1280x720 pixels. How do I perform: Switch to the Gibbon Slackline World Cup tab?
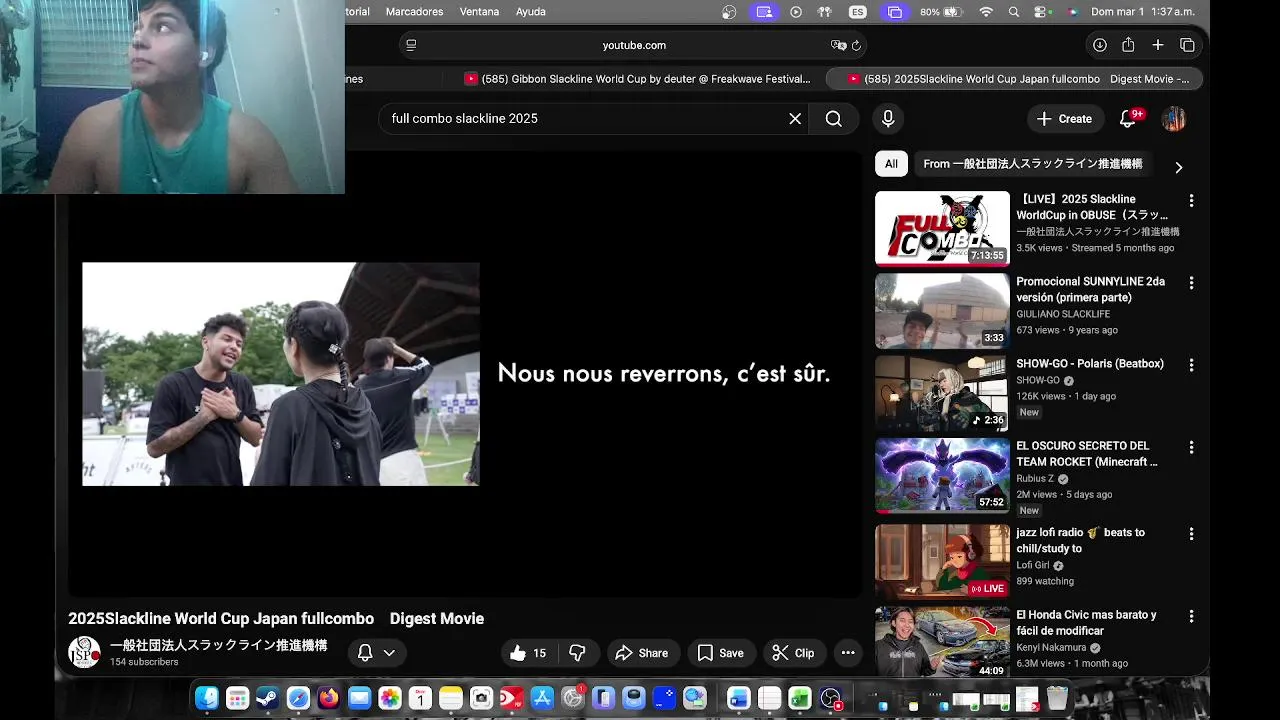pos(636,79)
